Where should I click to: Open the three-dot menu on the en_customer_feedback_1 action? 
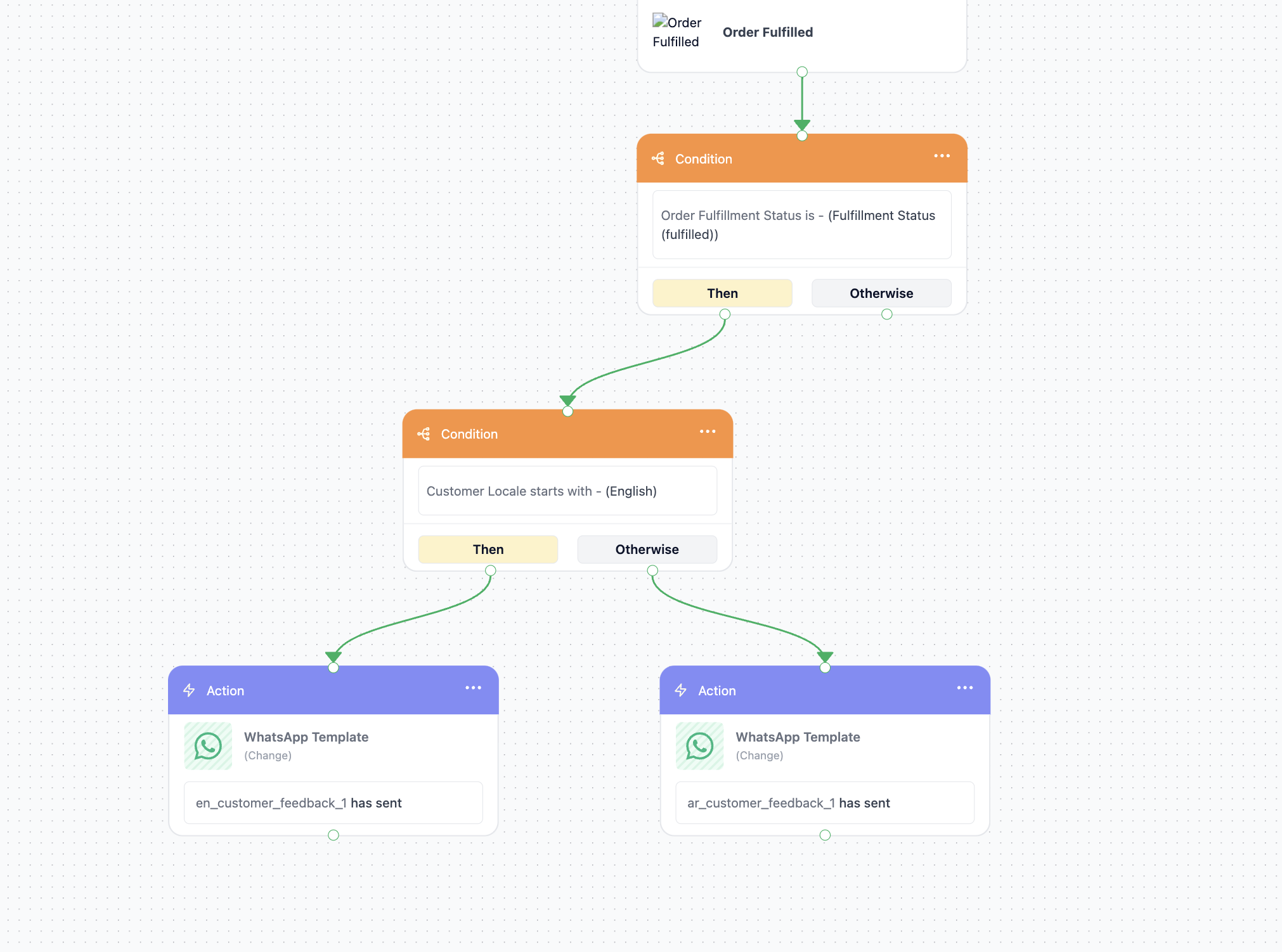click(473, 688)
